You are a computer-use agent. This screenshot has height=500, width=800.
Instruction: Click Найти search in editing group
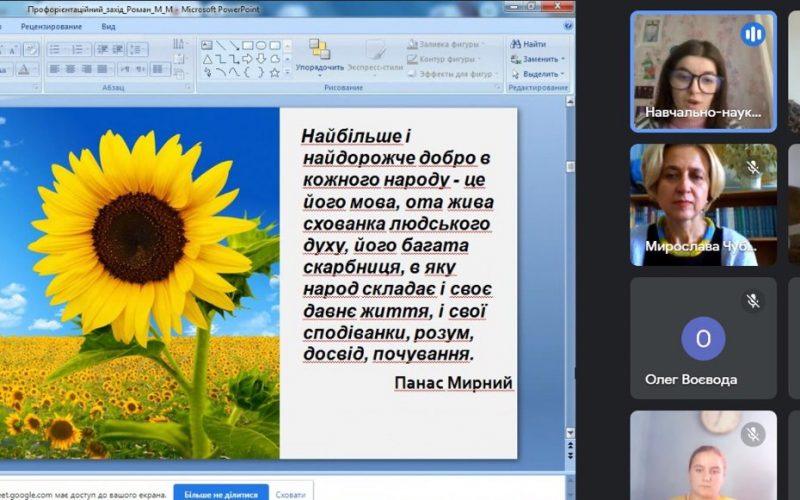(x=528, y=44)
